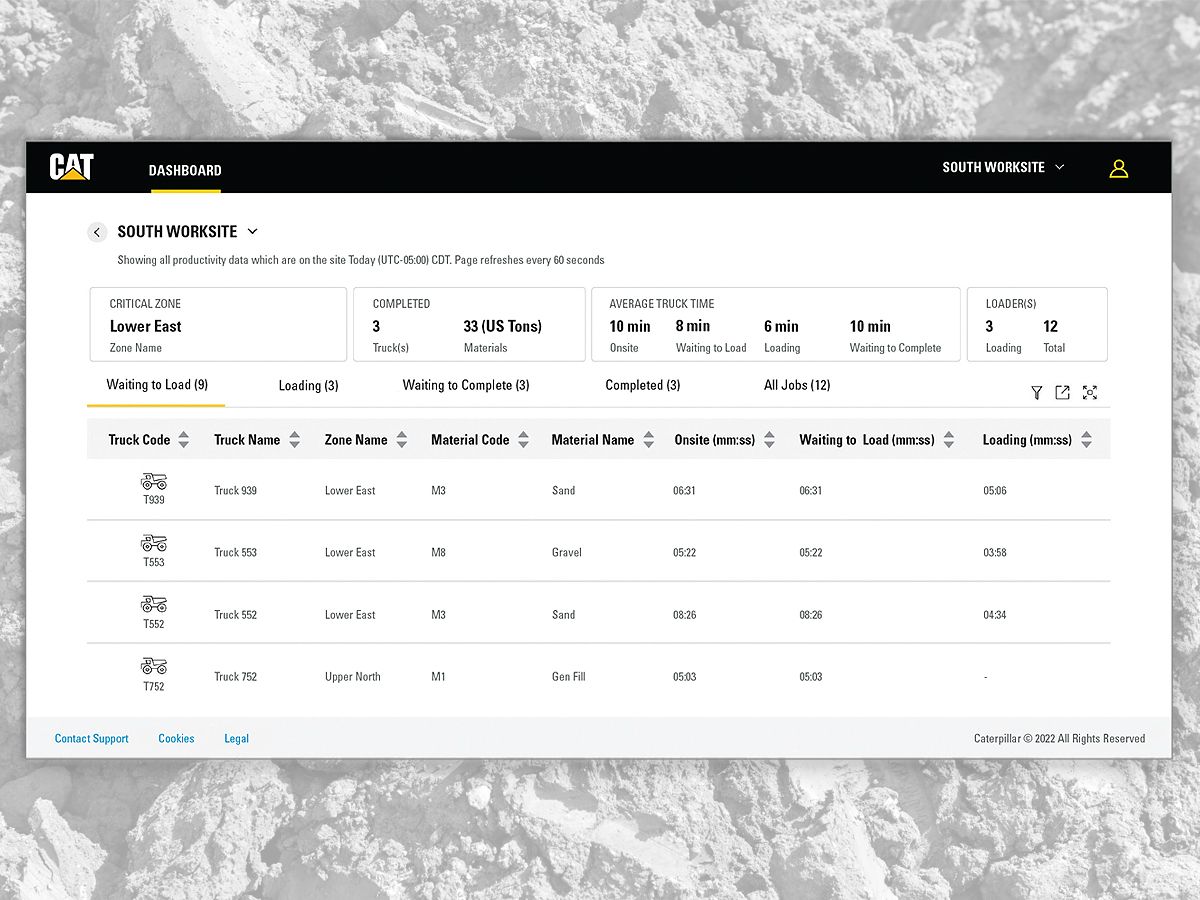Screen dimensions: 1200x900
Task: Expand the South Worksite page title chevron
Action: click(252, 232)
